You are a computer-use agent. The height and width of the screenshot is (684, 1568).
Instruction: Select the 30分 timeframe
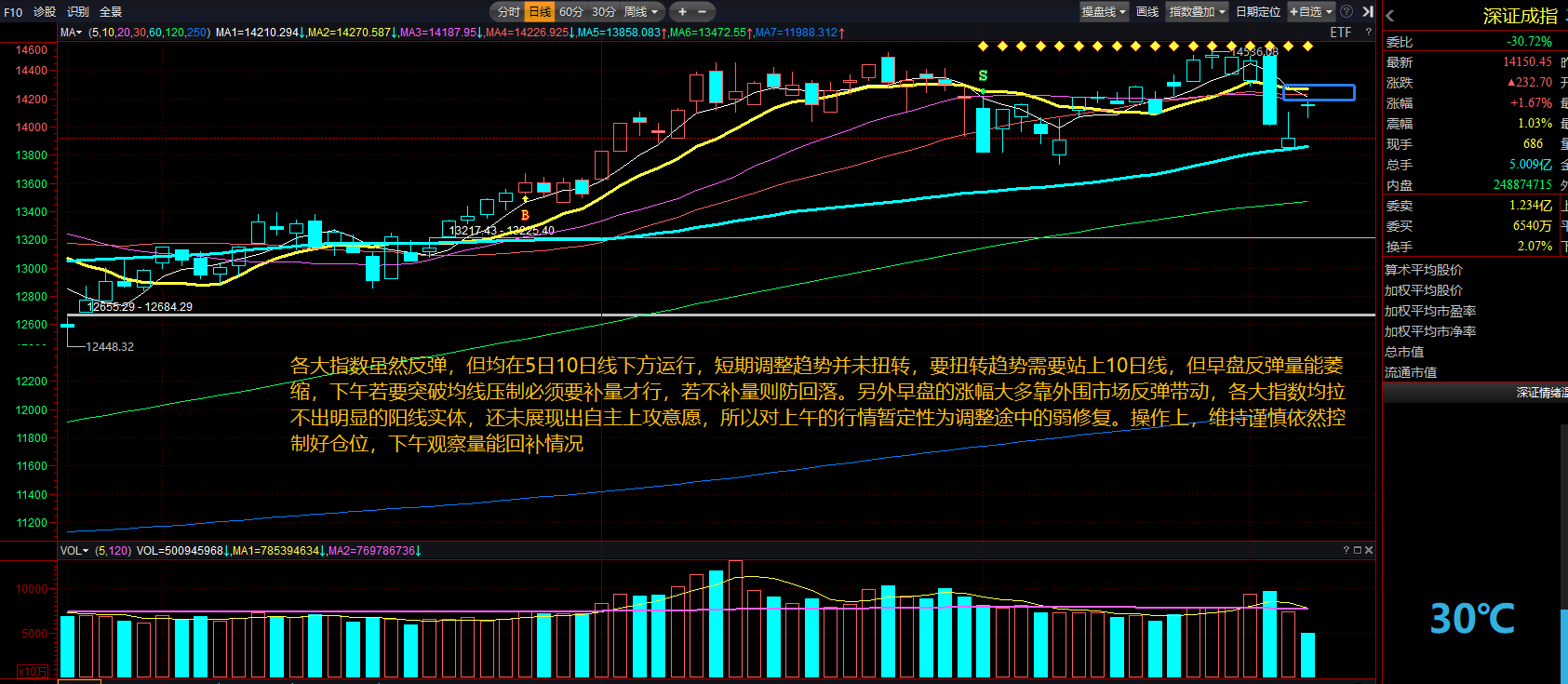point(604,12)
